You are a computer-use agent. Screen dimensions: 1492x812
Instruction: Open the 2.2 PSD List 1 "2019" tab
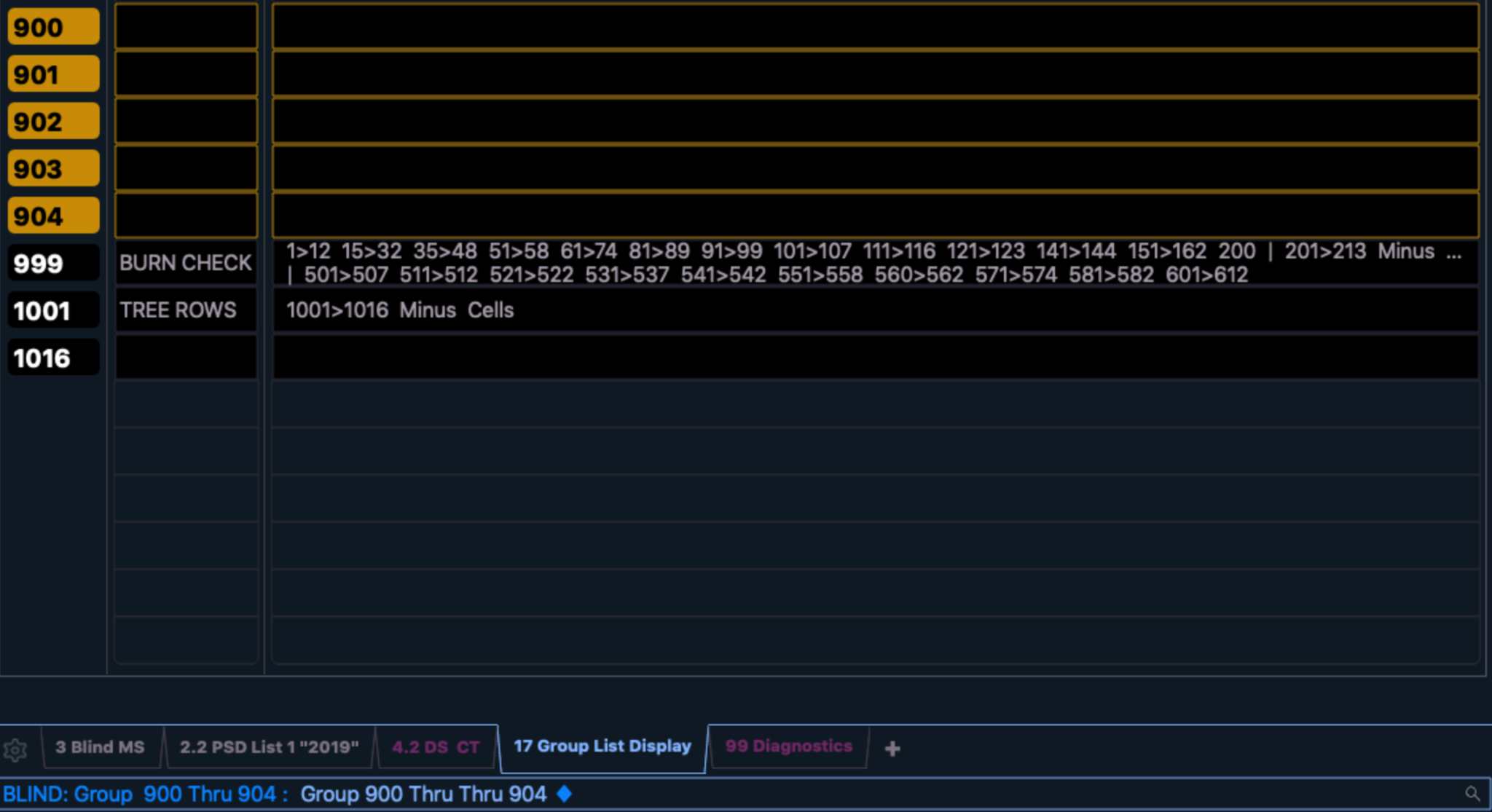pos(269,746)
